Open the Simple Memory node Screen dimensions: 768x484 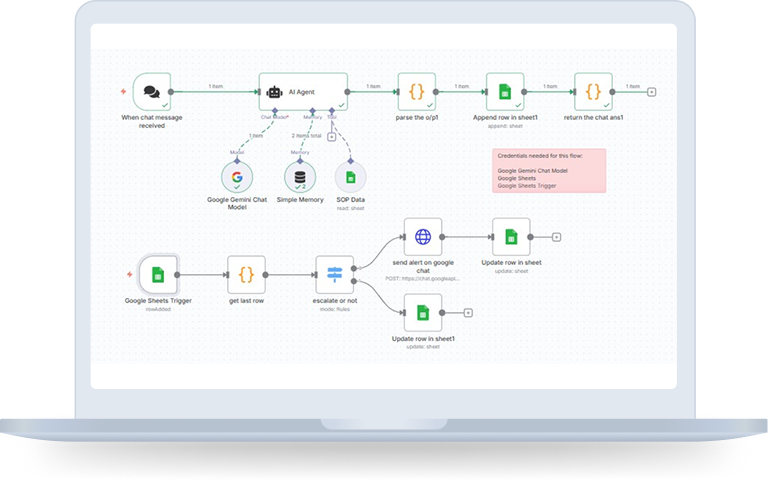299,178
